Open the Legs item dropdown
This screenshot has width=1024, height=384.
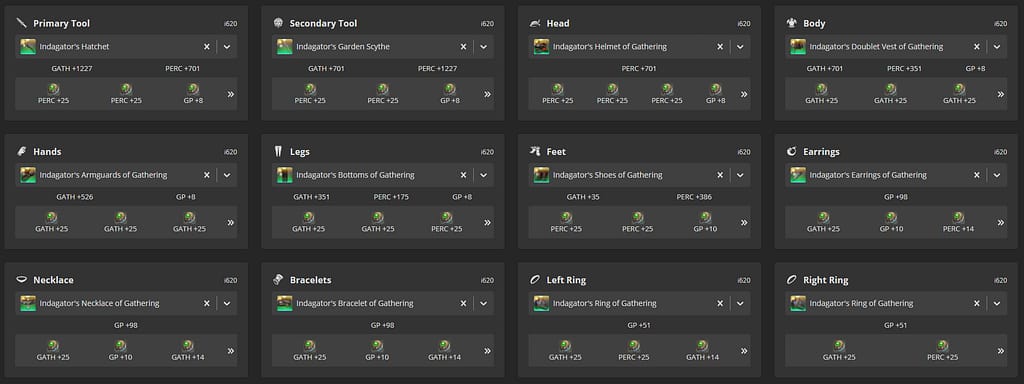(483, 175)
